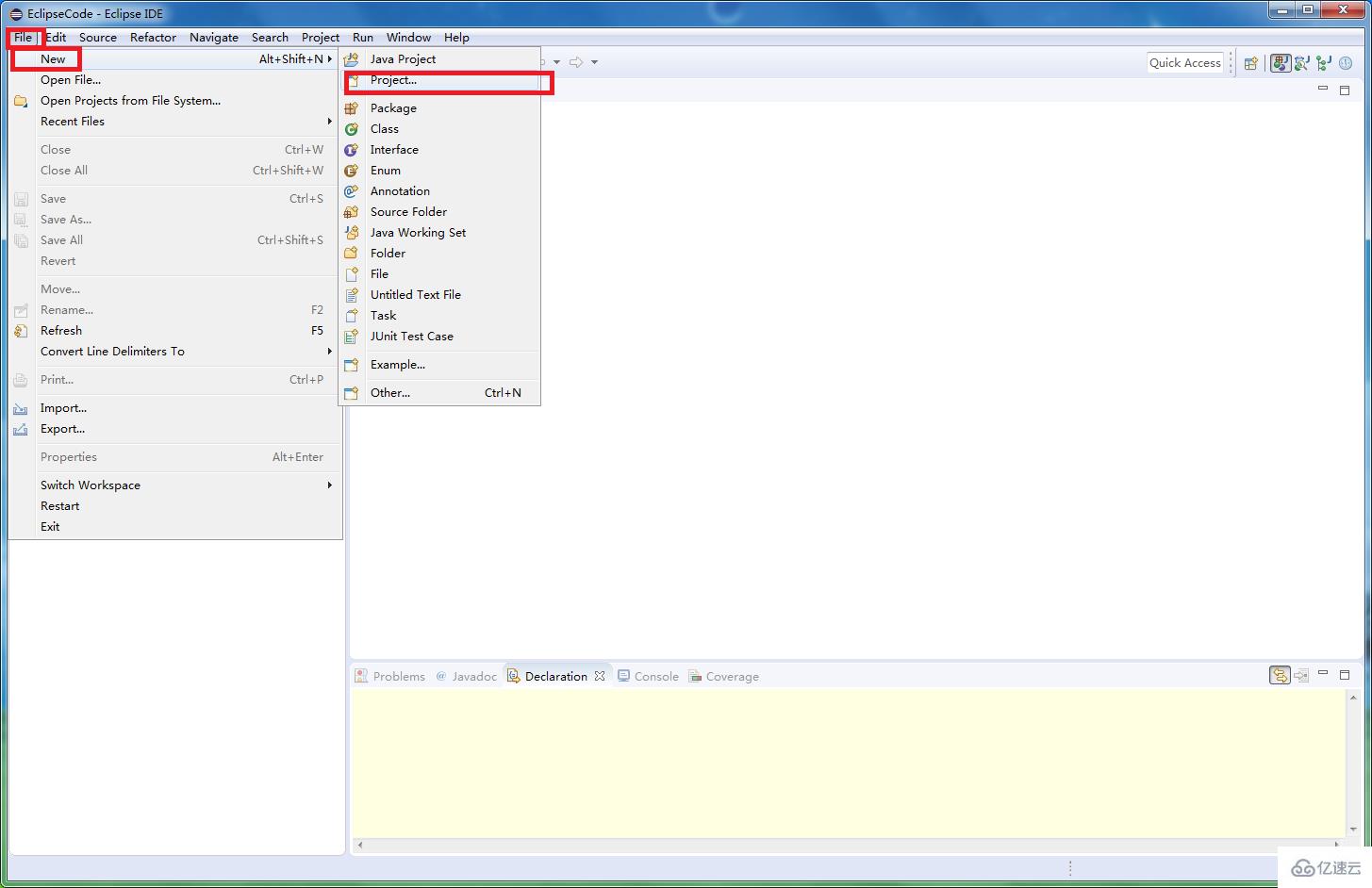The image size is (1372, 888).
Task: Open the Source menu
Action: (98, 38)
